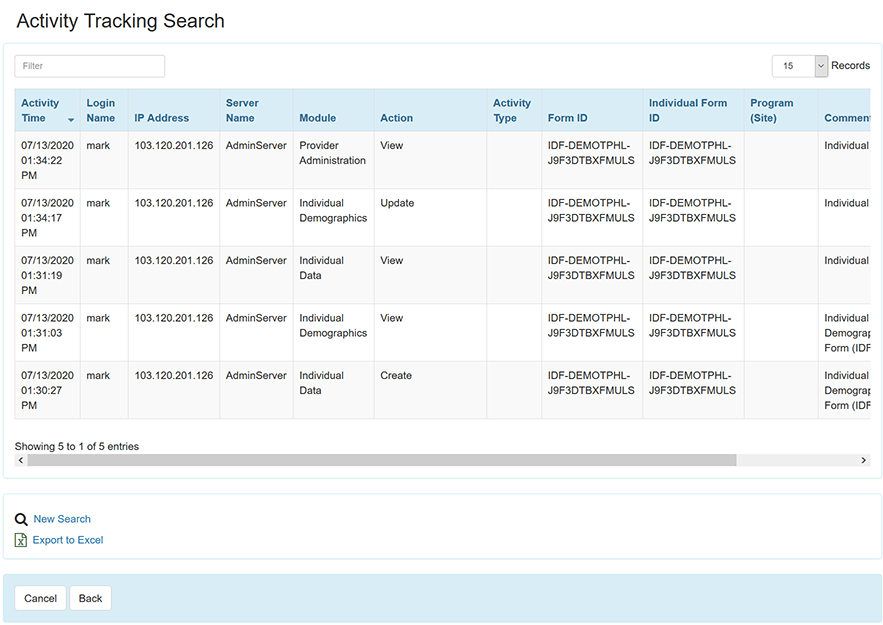Click Individual Form ID in the 01:31:19 row

click(692, 268)
